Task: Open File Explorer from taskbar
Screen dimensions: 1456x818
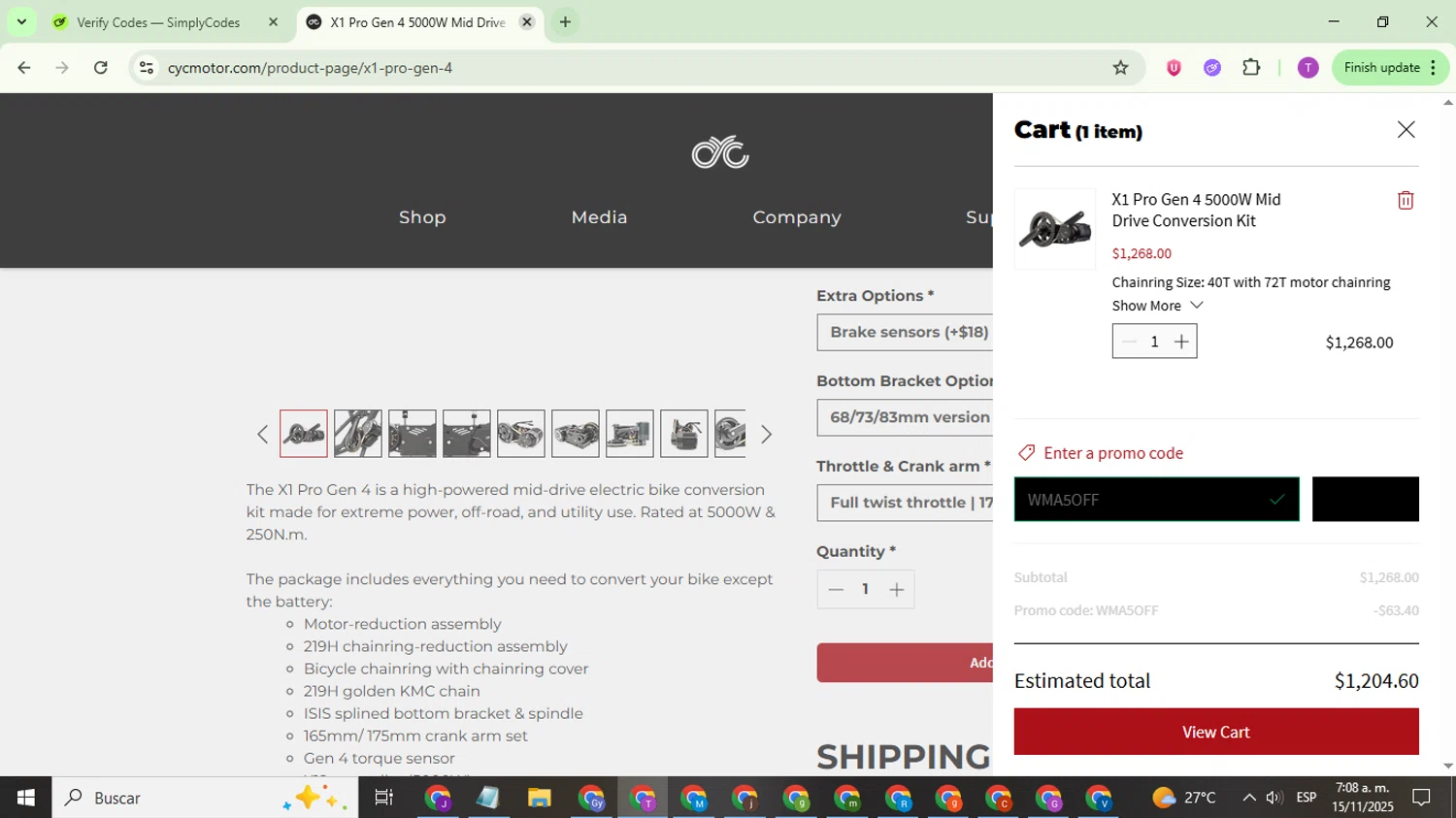Action: coord(539,798)
